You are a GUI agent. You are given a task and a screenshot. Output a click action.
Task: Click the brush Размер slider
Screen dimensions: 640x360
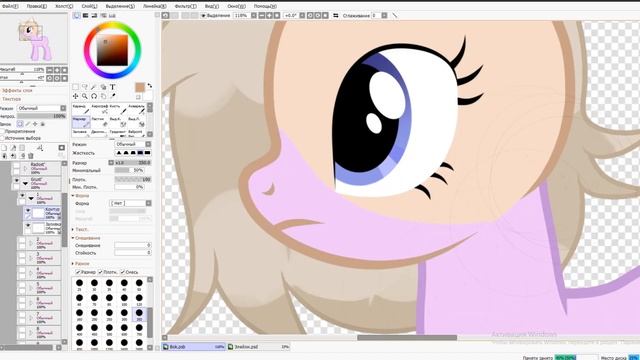[133, 162]
